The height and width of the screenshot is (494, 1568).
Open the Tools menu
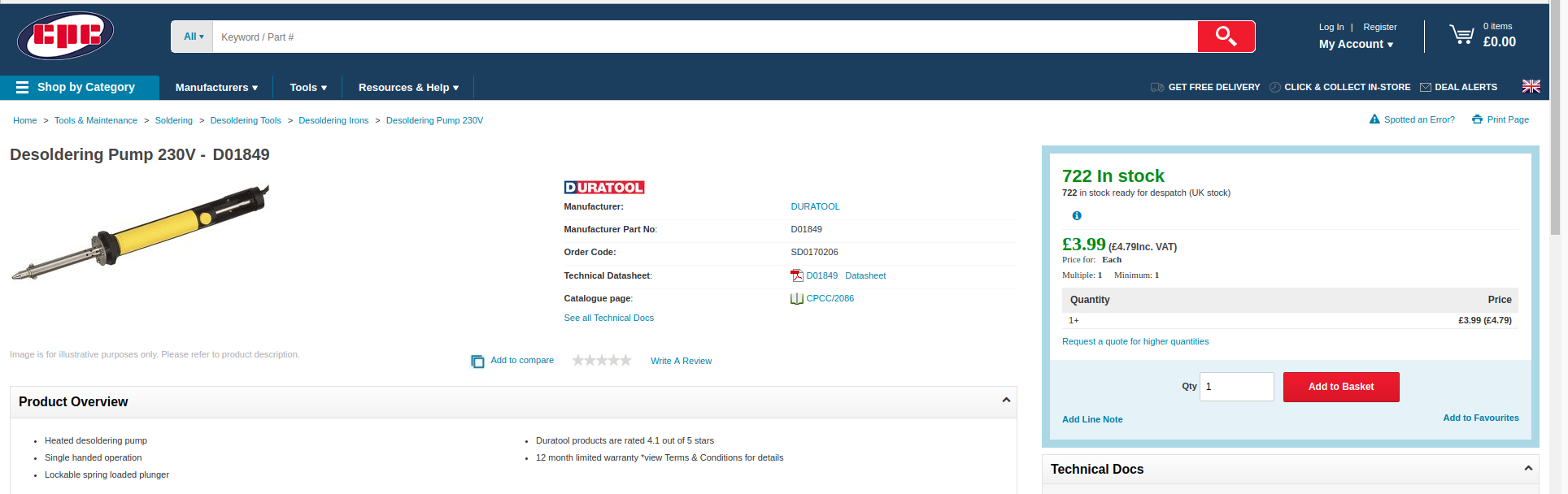pyautogui.click(x=308, y=87)
